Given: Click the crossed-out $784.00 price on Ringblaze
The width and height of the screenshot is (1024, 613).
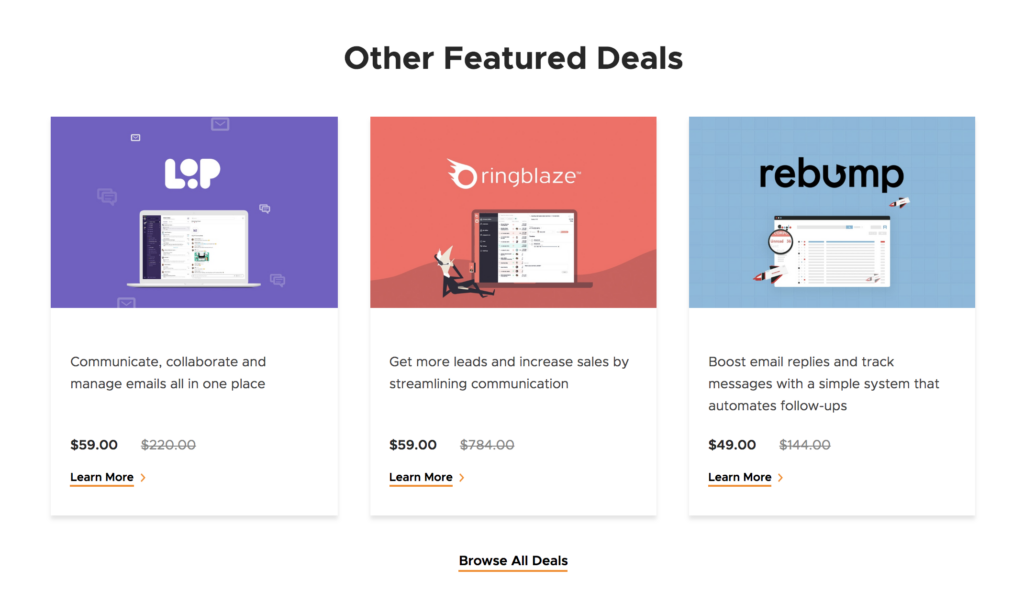Looking at the screenshot, I should pos(487,444).
